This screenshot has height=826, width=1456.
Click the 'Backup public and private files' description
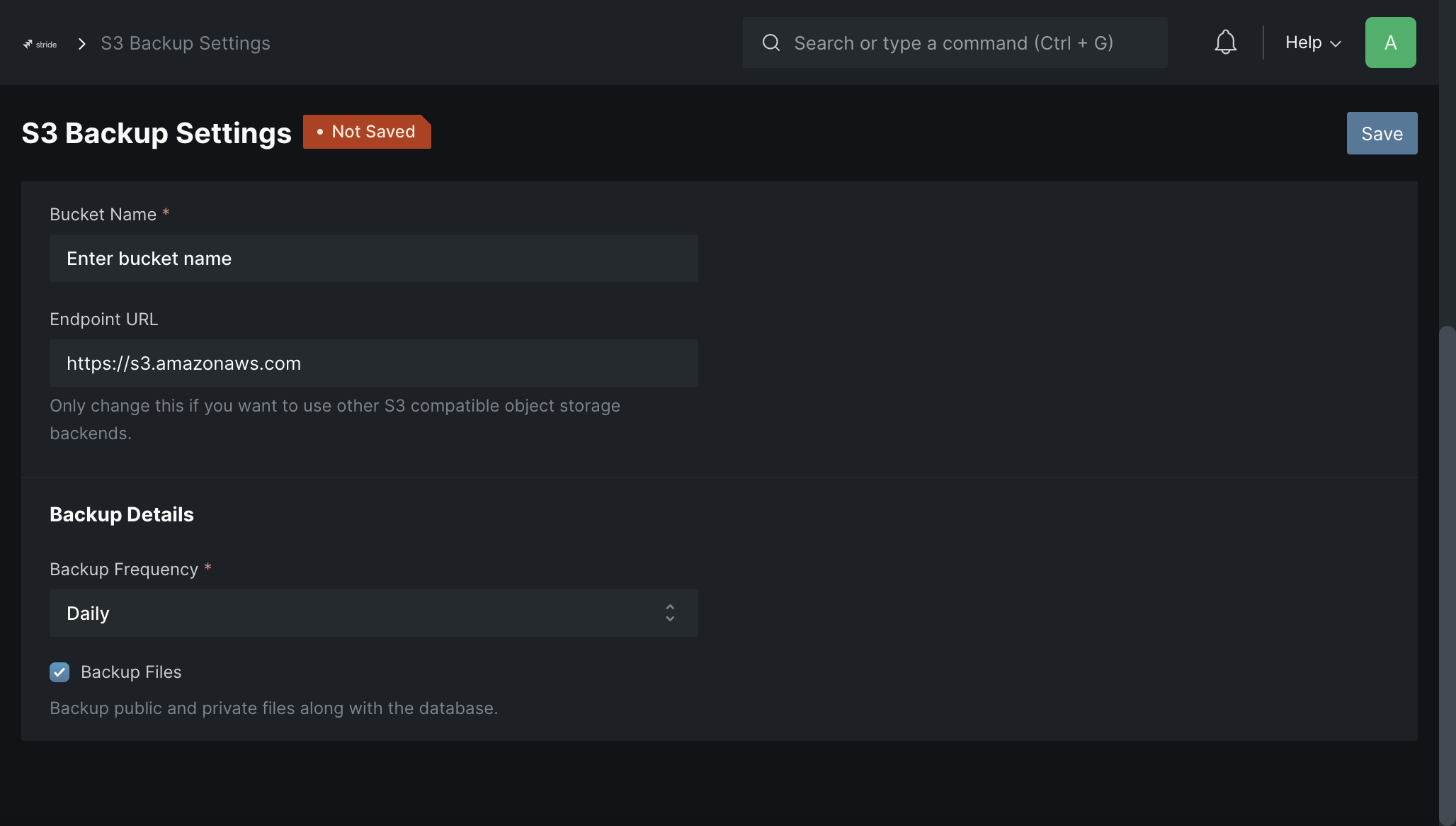[274, 708]
